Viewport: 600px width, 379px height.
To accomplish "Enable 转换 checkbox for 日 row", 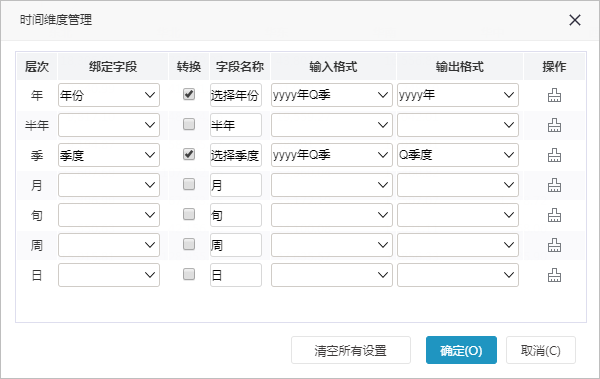I will tap(189, 274).
